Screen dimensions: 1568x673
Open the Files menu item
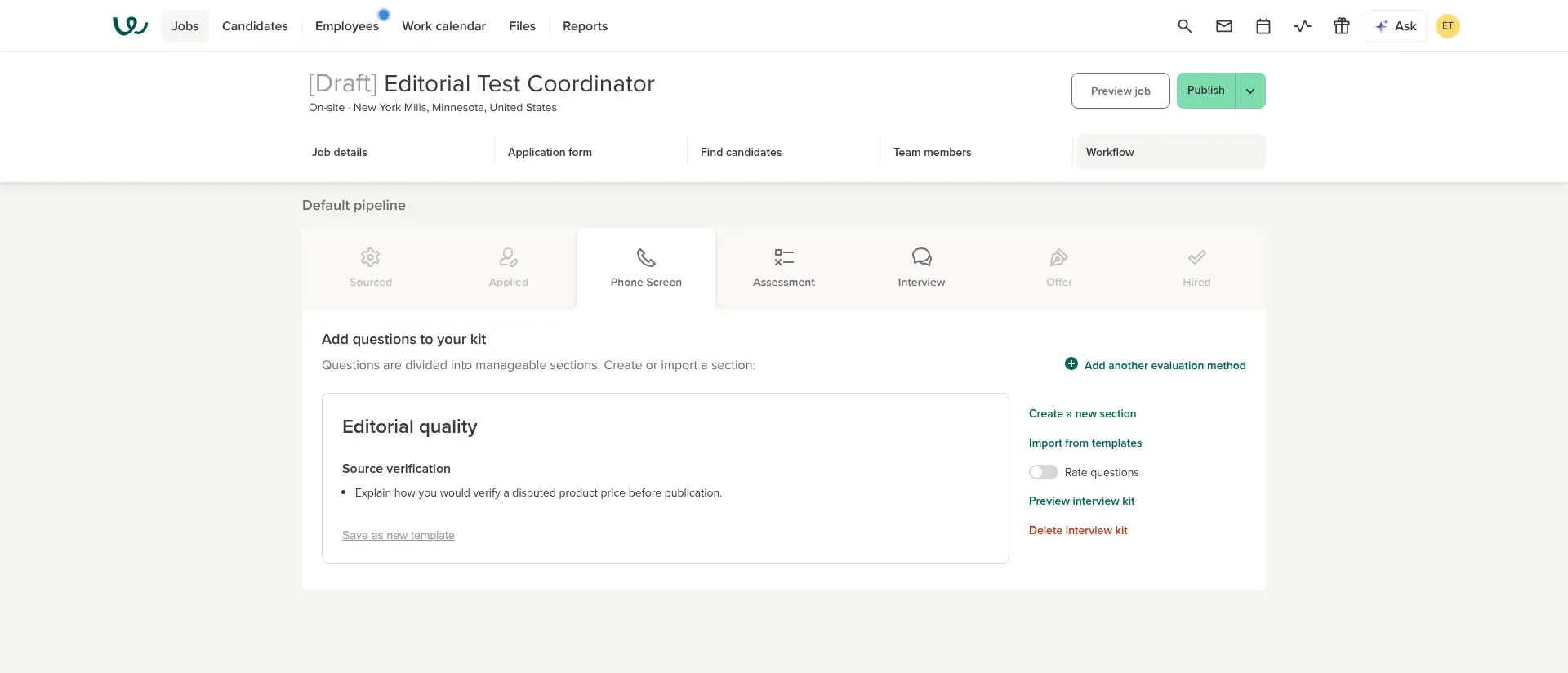pyautogui.click(x=522, y=26)
